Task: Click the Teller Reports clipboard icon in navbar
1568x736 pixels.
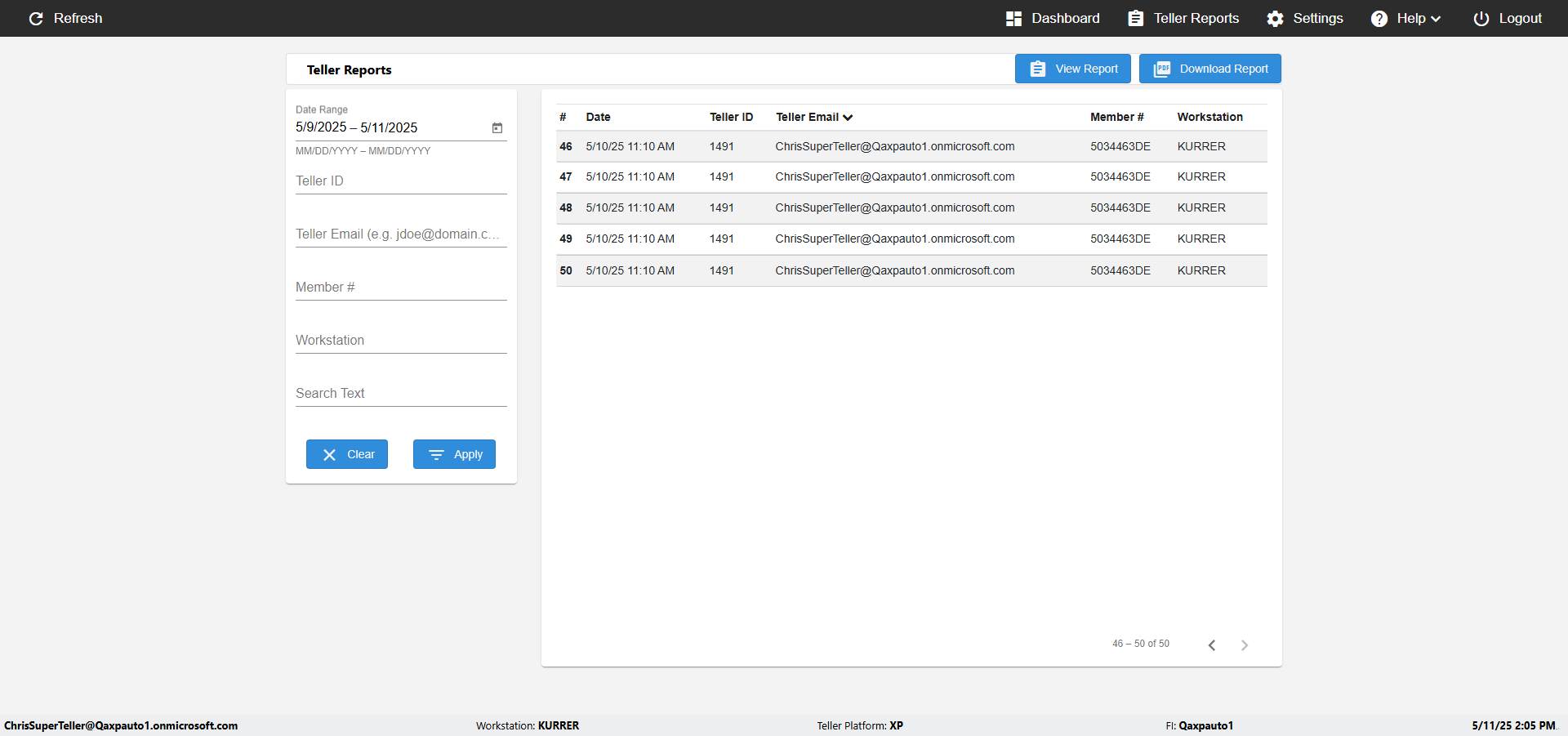Action: click(1135, 19)
